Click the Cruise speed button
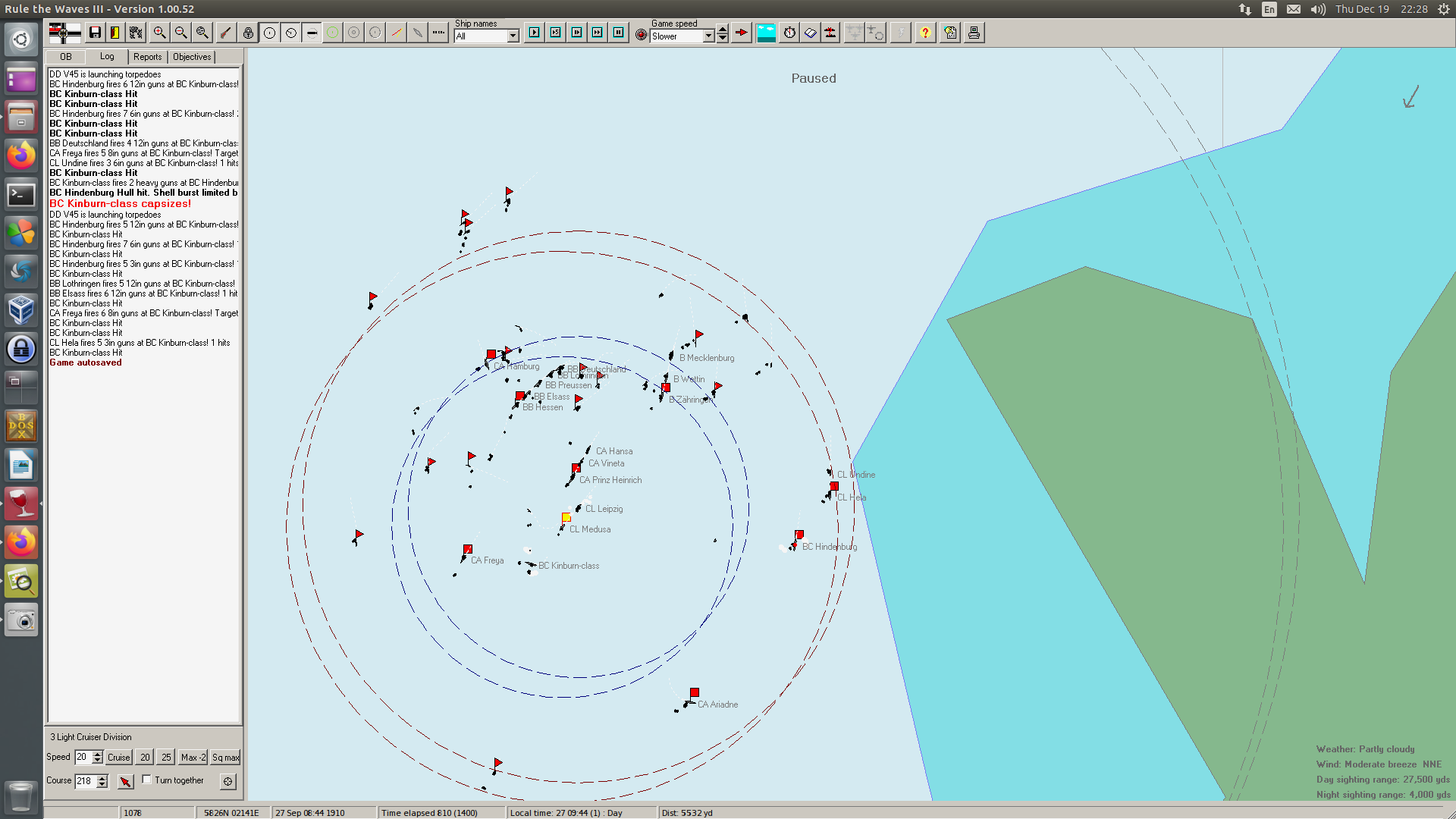 (x=119, y=757)
